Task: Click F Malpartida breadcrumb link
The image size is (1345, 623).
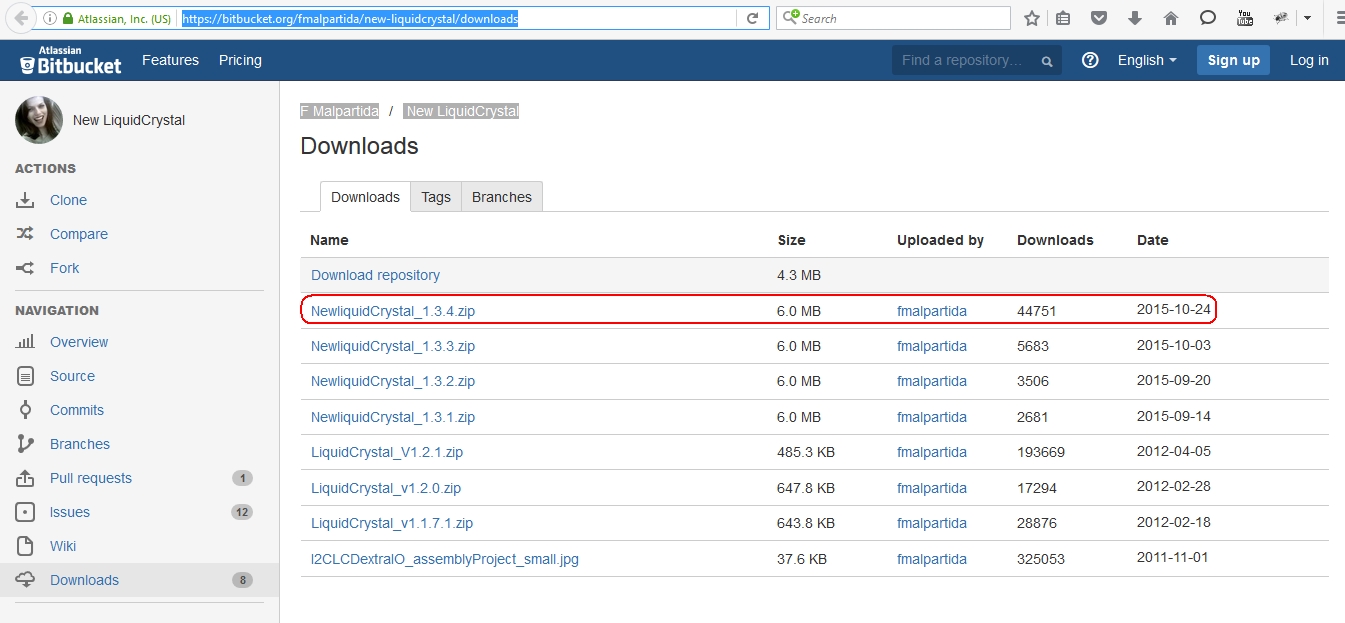Action: pyautogui.click(x=340, y=111)
